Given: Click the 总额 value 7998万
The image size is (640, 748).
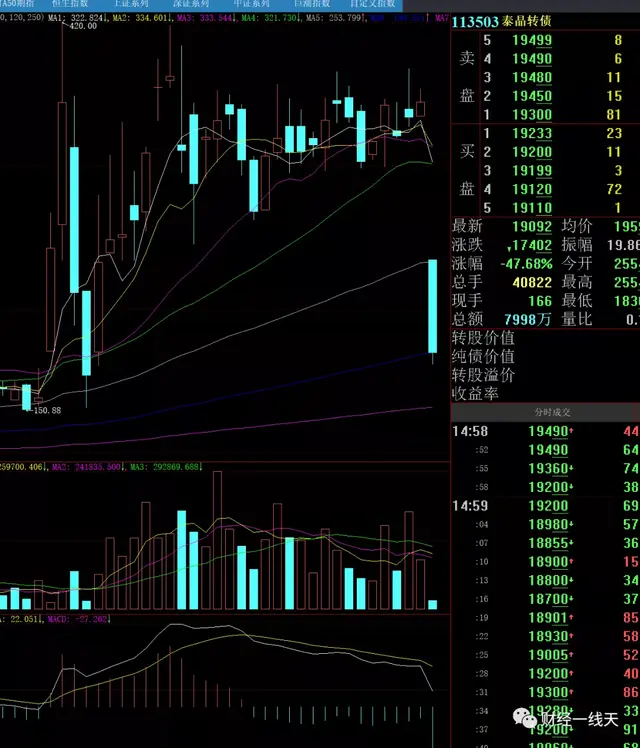Looking at the screenshot, I should pyautogui.click(x=527, y=319).
